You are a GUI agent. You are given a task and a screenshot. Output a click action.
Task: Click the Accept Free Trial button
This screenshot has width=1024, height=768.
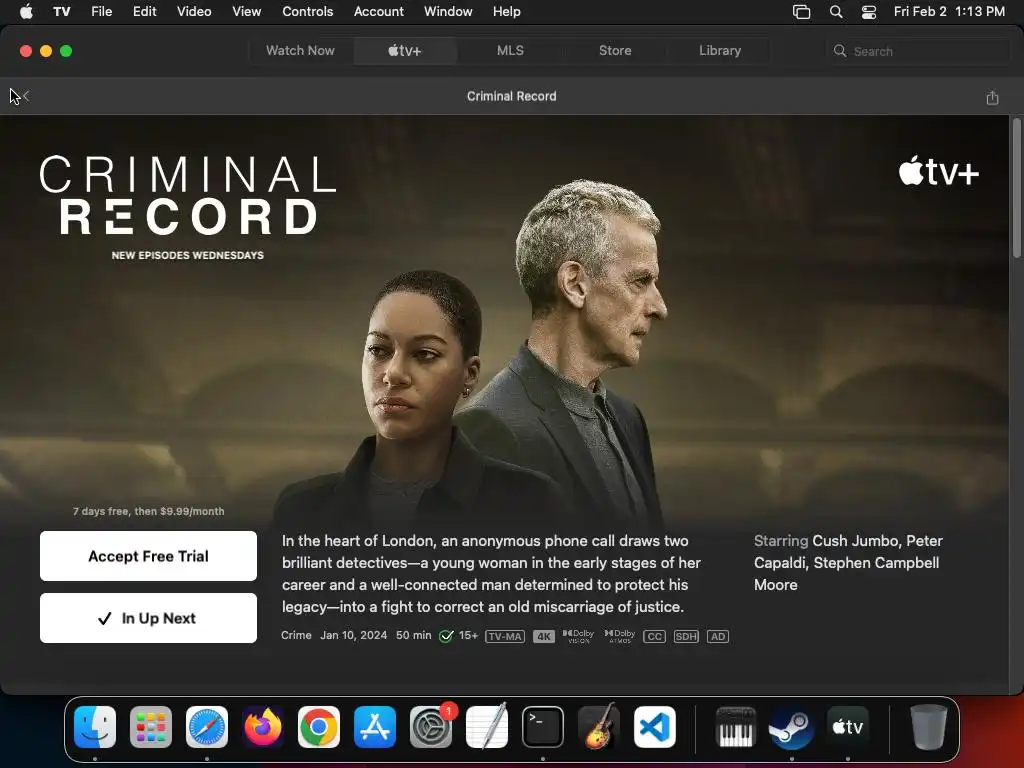[x=148, y=556]
